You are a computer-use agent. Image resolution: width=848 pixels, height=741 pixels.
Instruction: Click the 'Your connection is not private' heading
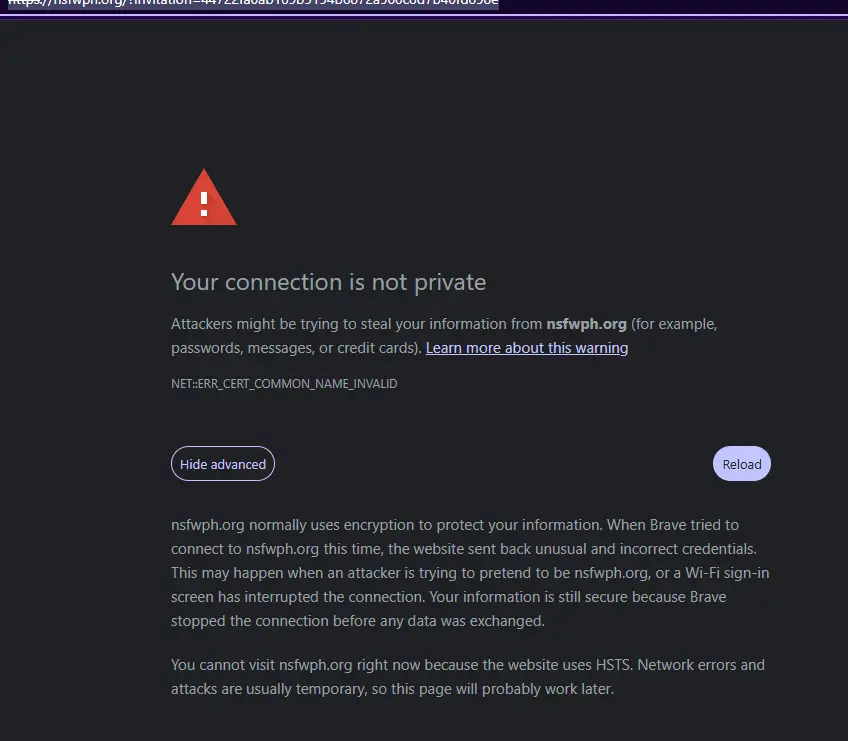pyautogui.click(x=328, y=282)
